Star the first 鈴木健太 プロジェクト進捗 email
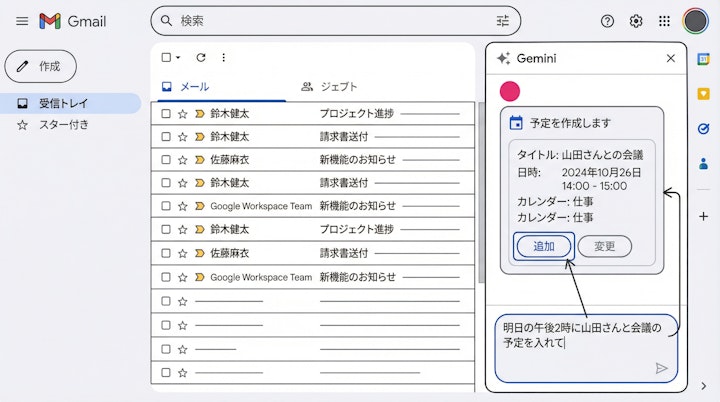720x402 pixels. [x=182, y=114]
